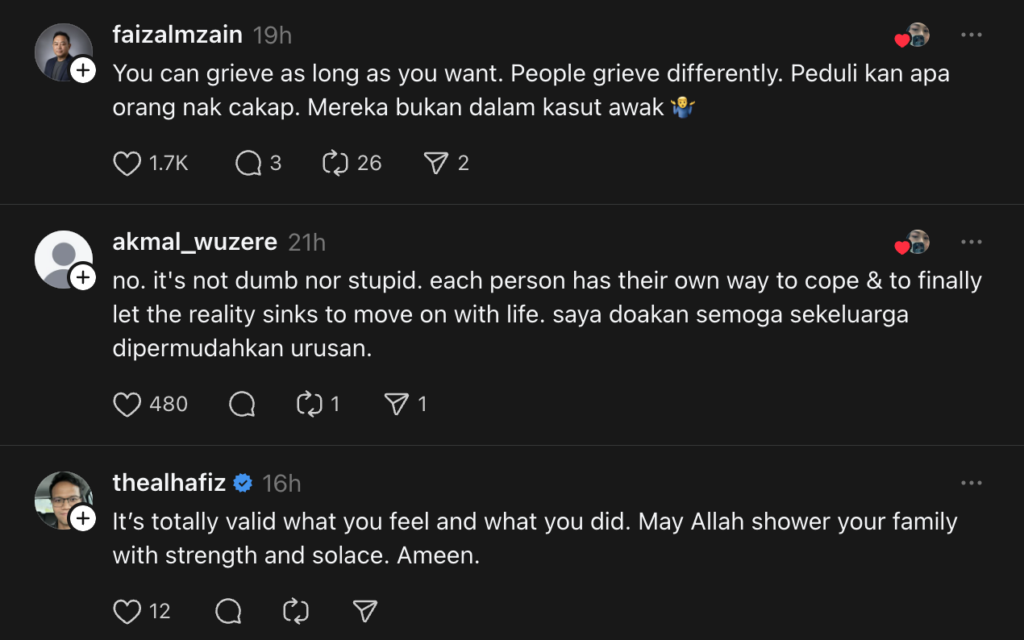1024x640 pixels.
Task: Like faizalmzain's post with 1.7K likes
Action: click(127, 163)
